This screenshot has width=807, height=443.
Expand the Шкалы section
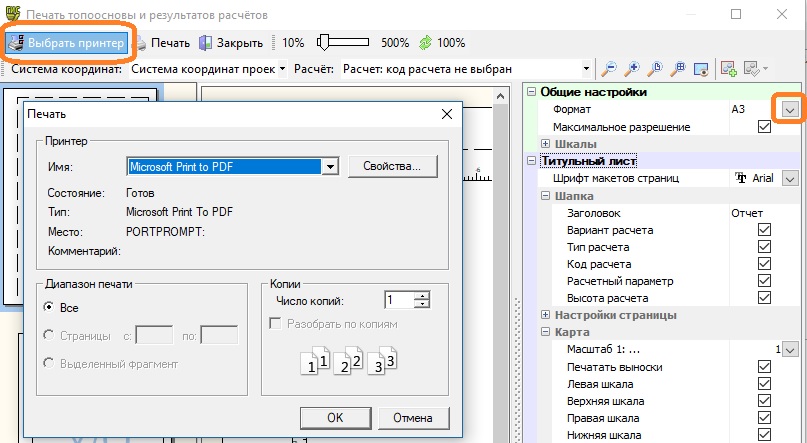(545, 144)
